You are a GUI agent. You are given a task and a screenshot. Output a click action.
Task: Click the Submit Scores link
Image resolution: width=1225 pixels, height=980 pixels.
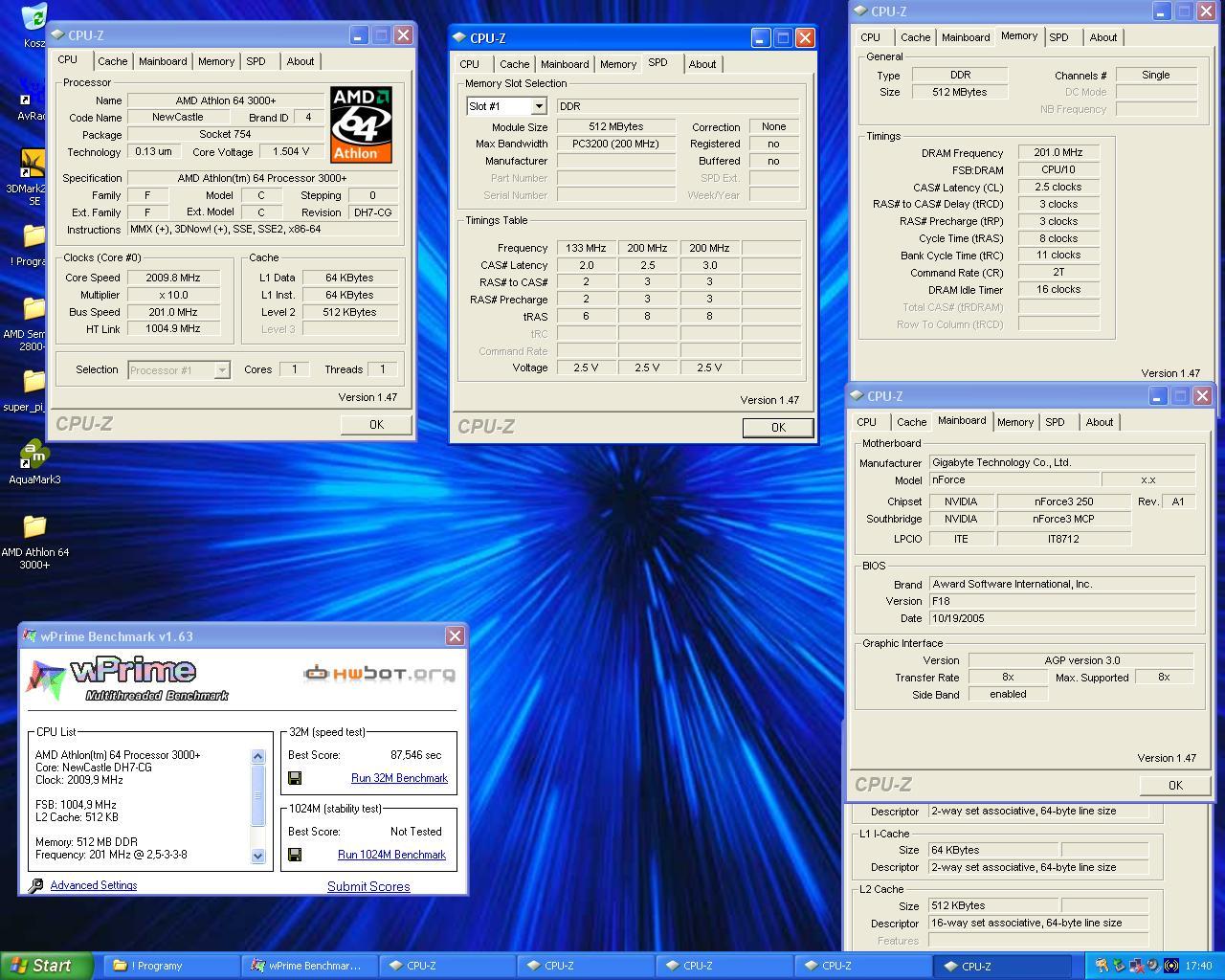368,887
